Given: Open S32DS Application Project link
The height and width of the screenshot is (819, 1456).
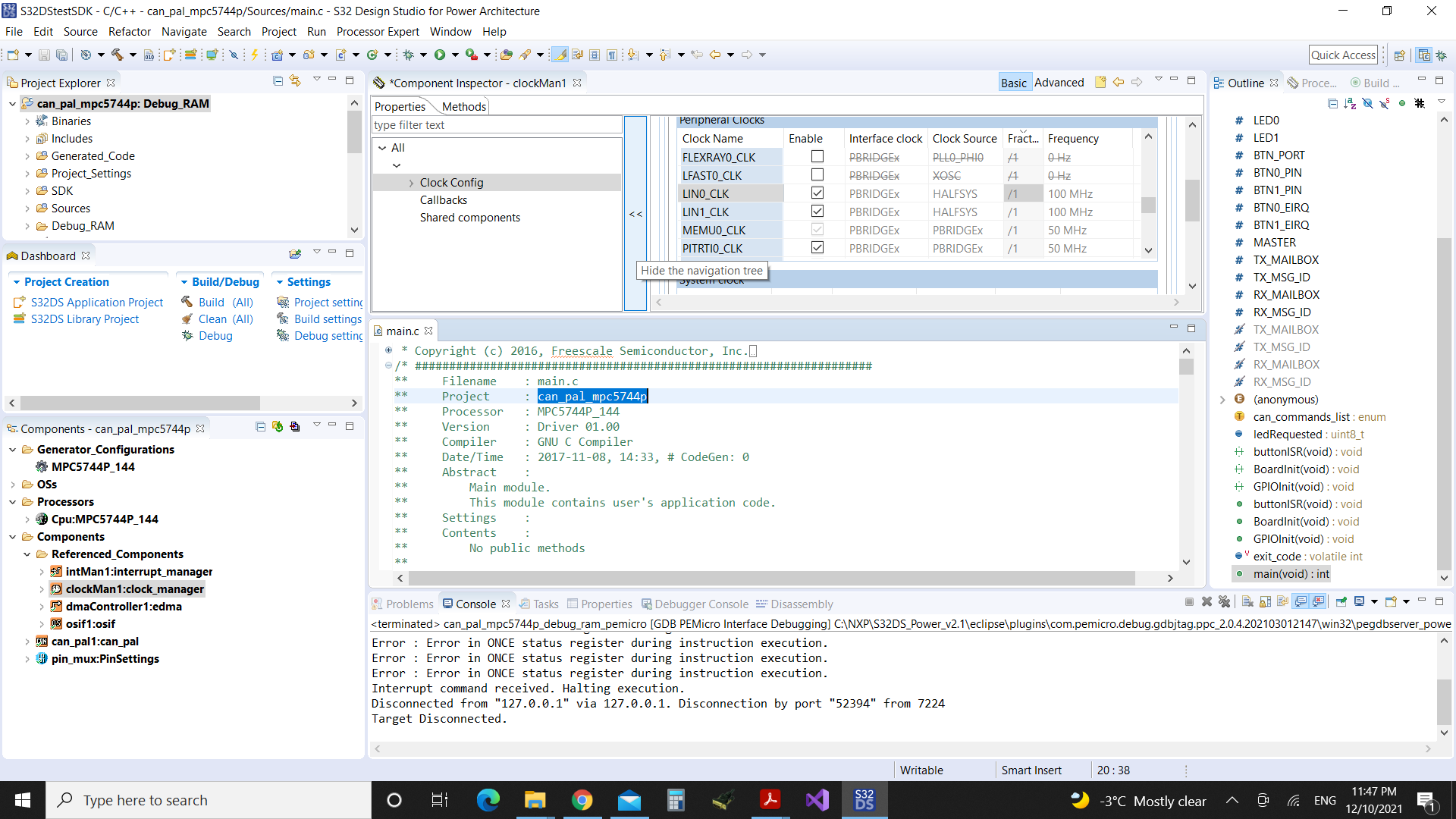Looking at the screenshot, I should point(97,303).
